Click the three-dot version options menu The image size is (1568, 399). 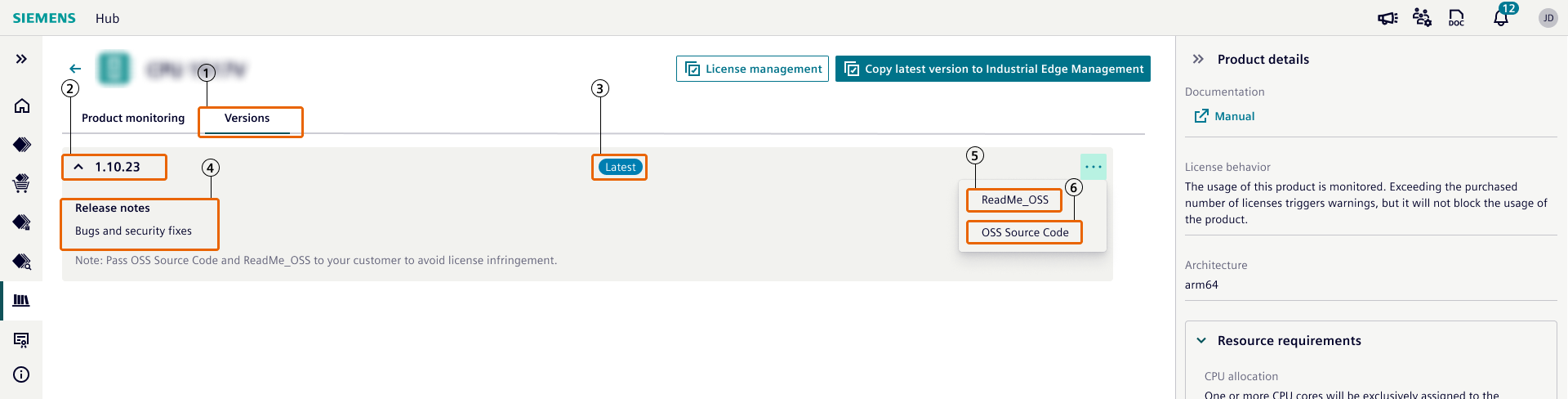[x=1093, y=167]
